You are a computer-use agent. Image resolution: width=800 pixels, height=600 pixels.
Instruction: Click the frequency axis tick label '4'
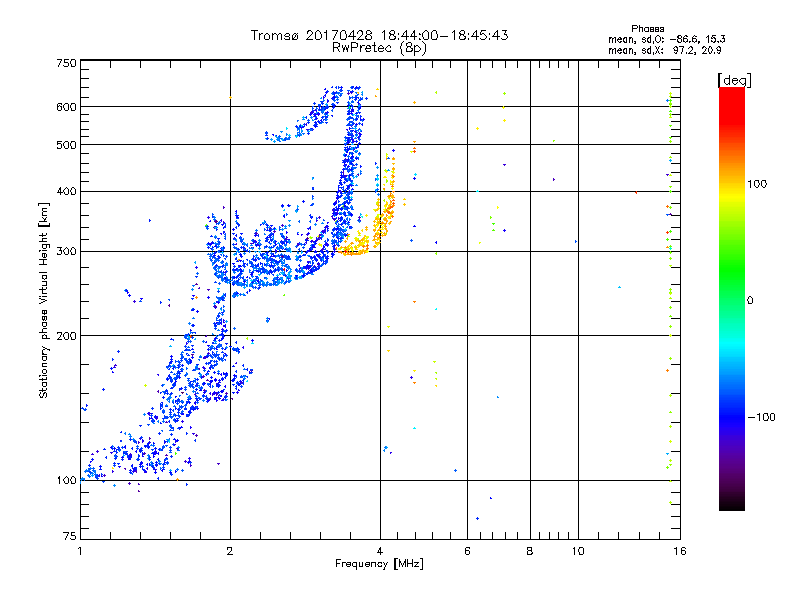click(380, 551)
